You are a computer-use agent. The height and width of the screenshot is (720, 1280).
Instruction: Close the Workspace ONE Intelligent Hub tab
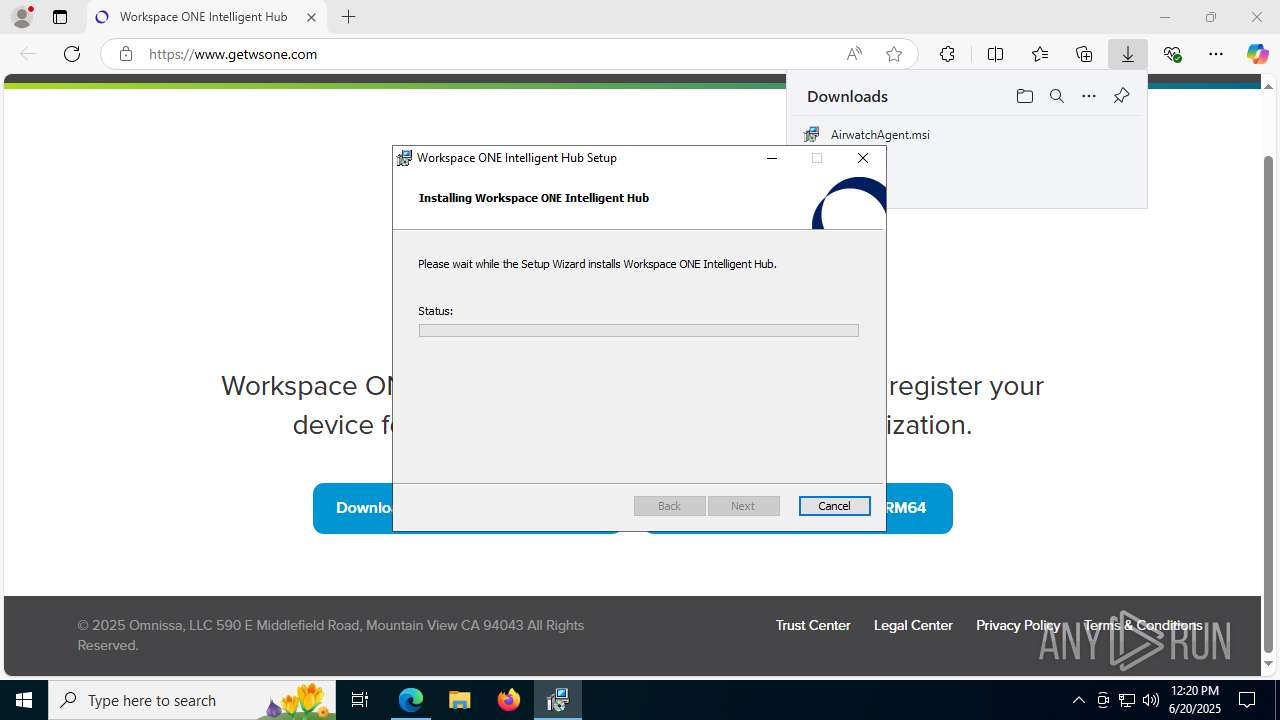tap(311, 17)
